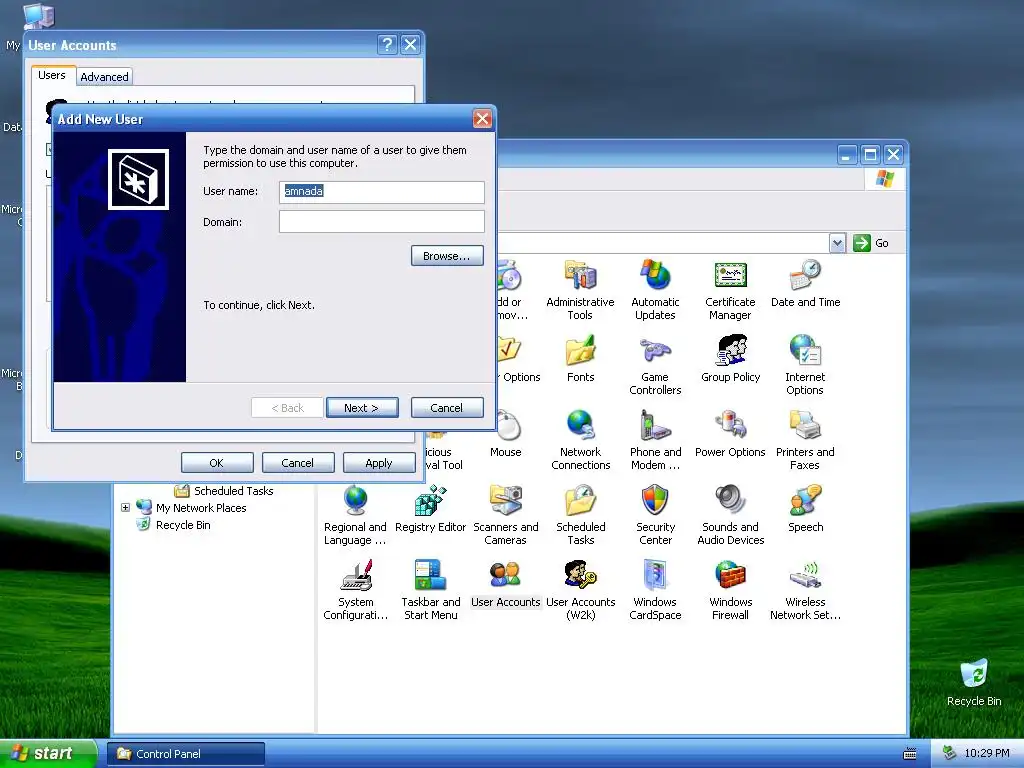Open the address bar dropdown arrow

click(837, 243)
